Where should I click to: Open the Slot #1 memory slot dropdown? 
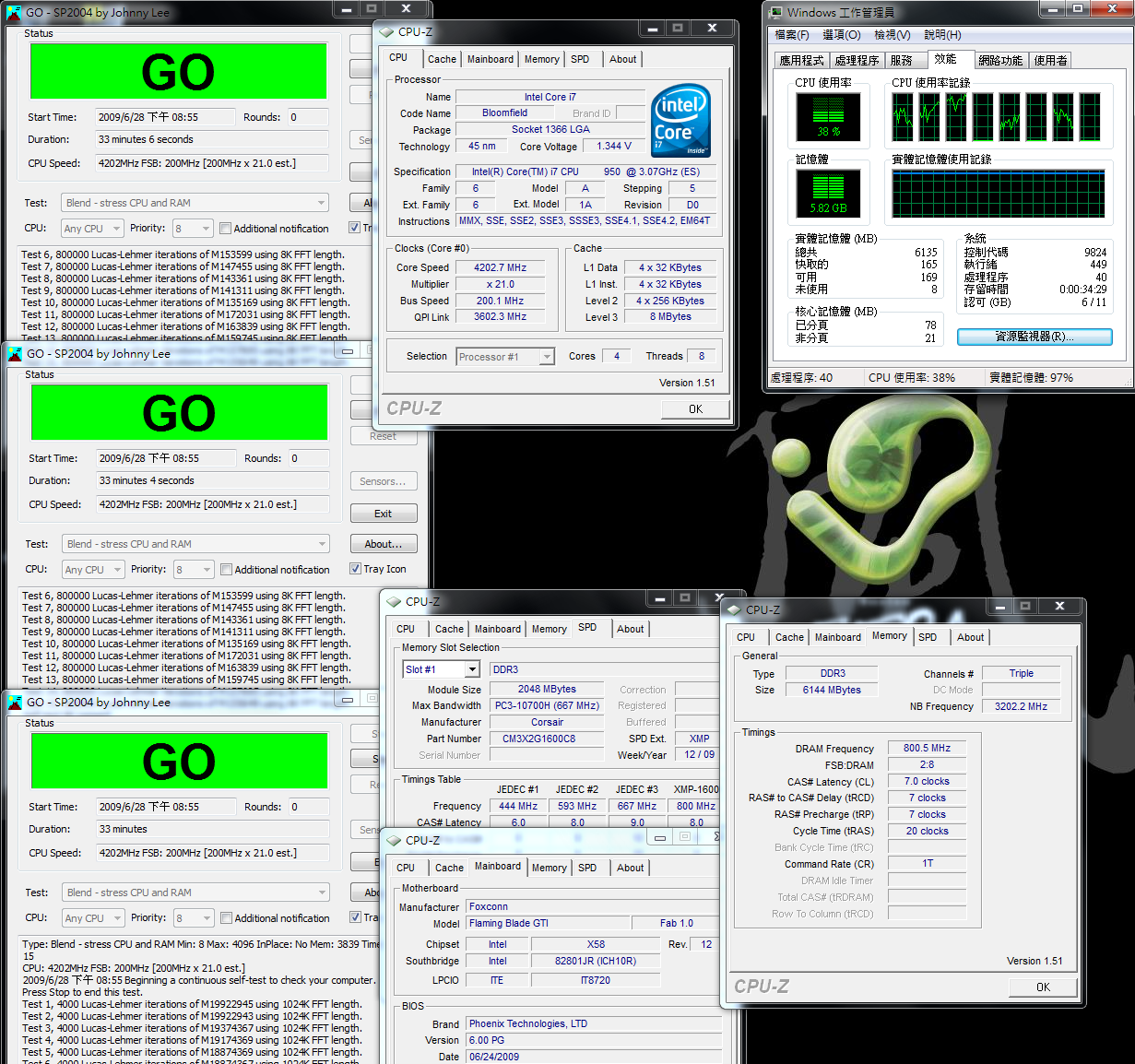(x=442, y=669)
